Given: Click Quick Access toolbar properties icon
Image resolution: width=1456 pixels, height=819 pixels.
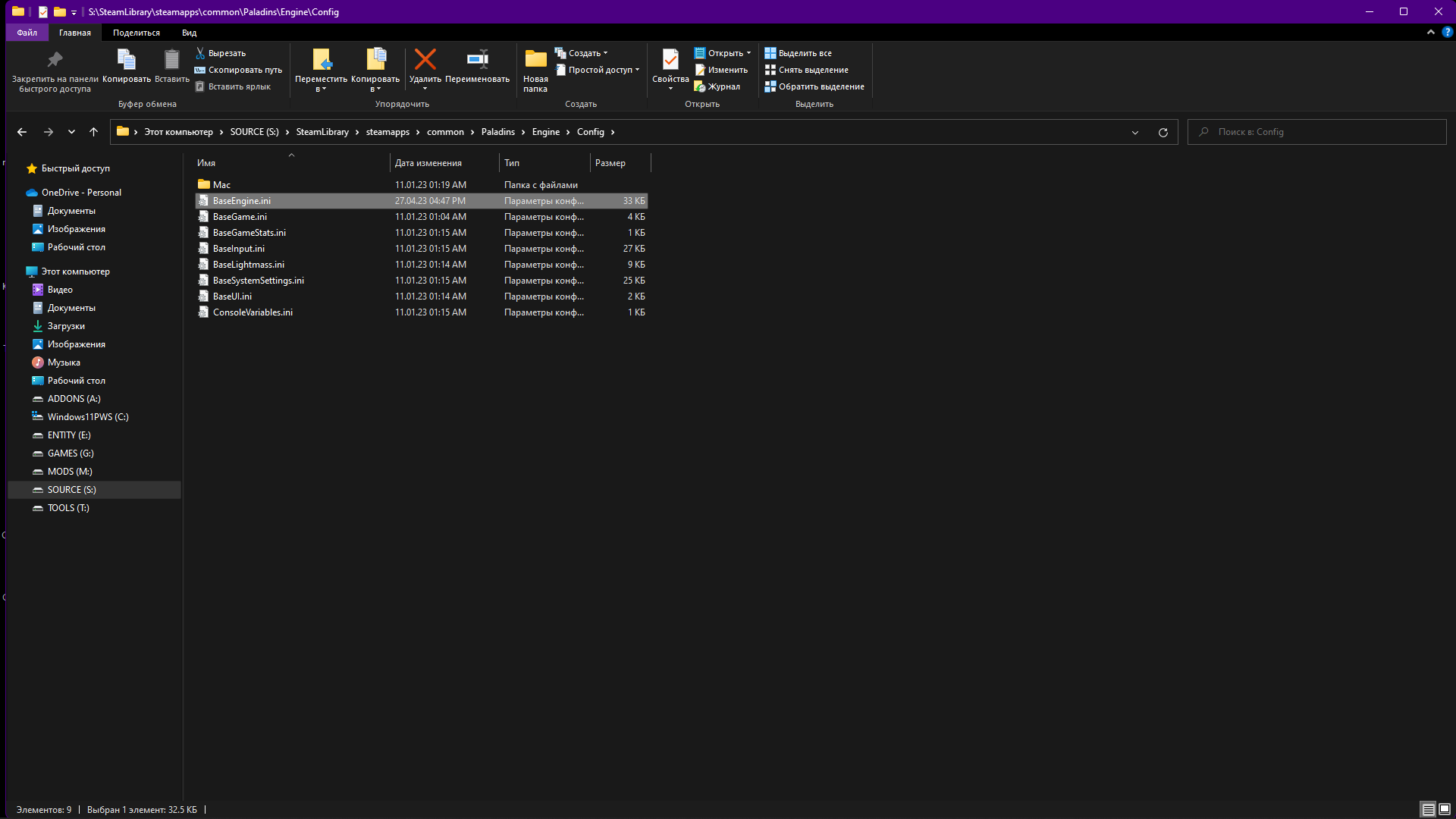Looking at the screenshot, I should pyautogui.click(x=43, y=11).
